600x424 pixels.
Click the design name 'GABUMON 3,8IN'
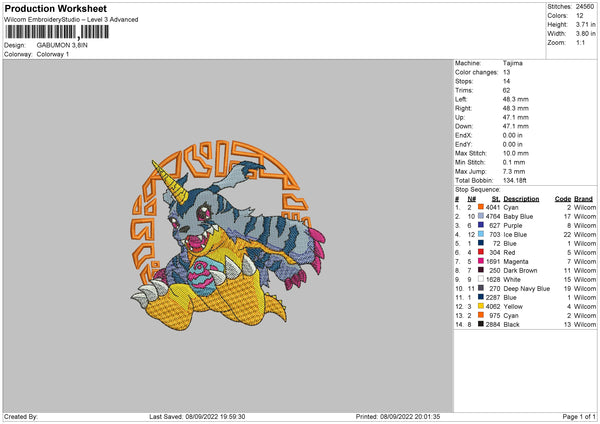[62, 45]
